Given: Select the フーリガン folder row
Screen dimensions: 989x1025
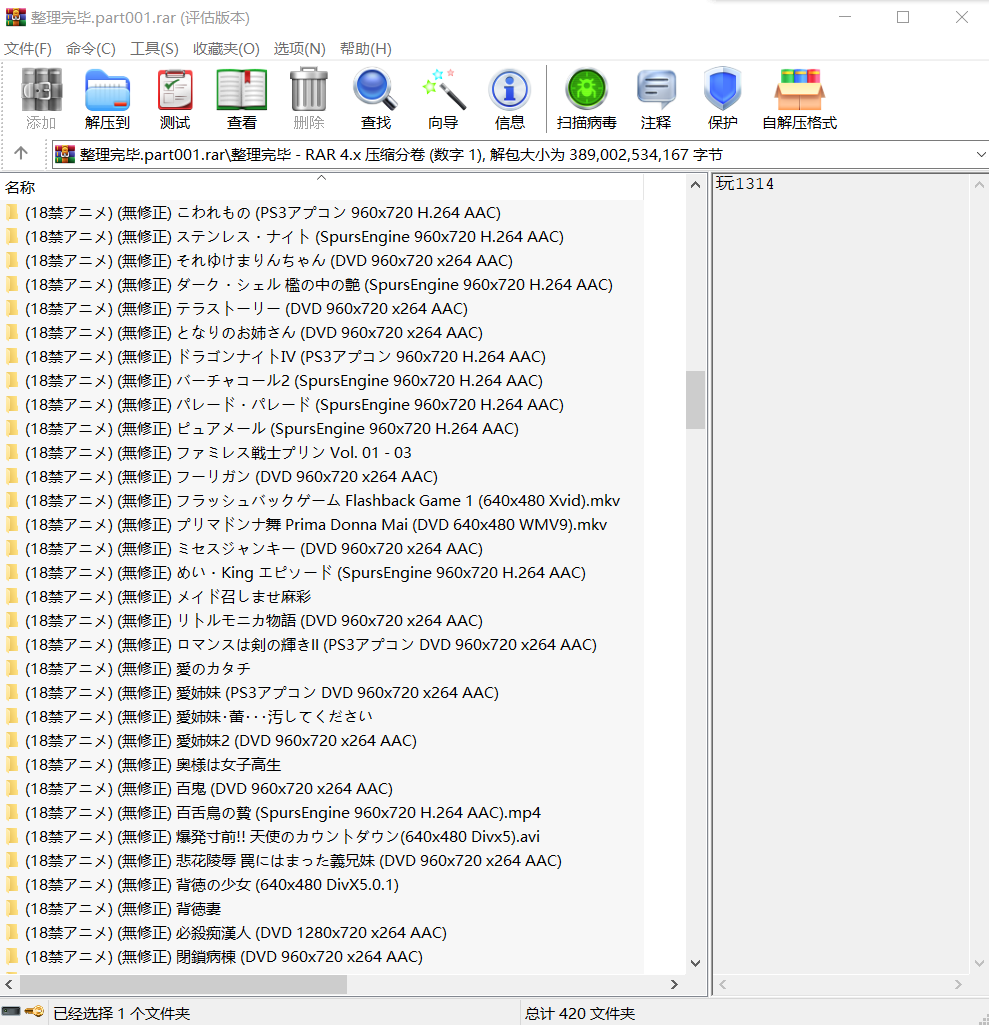Looking at the screenshot, I should coord(322,477).
